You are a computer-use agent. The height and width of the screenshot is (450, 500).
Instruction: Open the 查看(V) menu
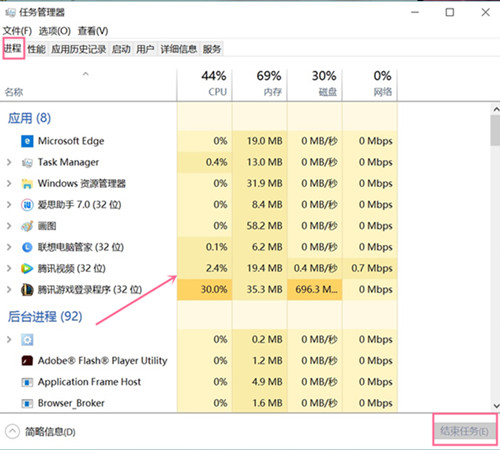coord(93,31)
